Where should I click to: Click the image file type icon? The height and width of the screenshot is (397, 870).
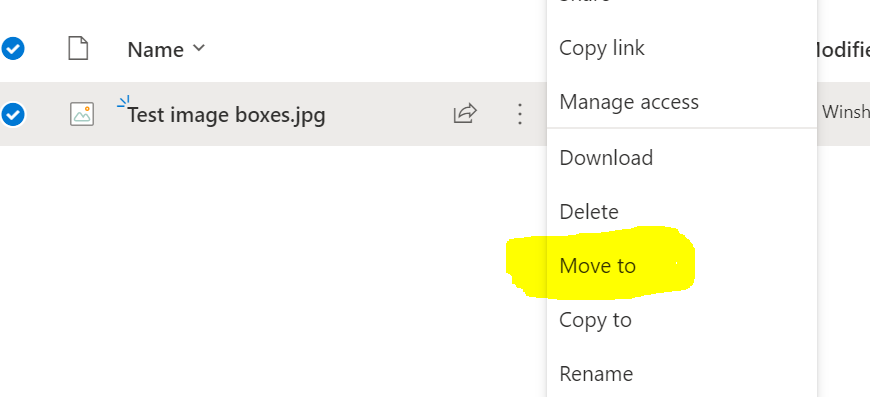(82, 114)
